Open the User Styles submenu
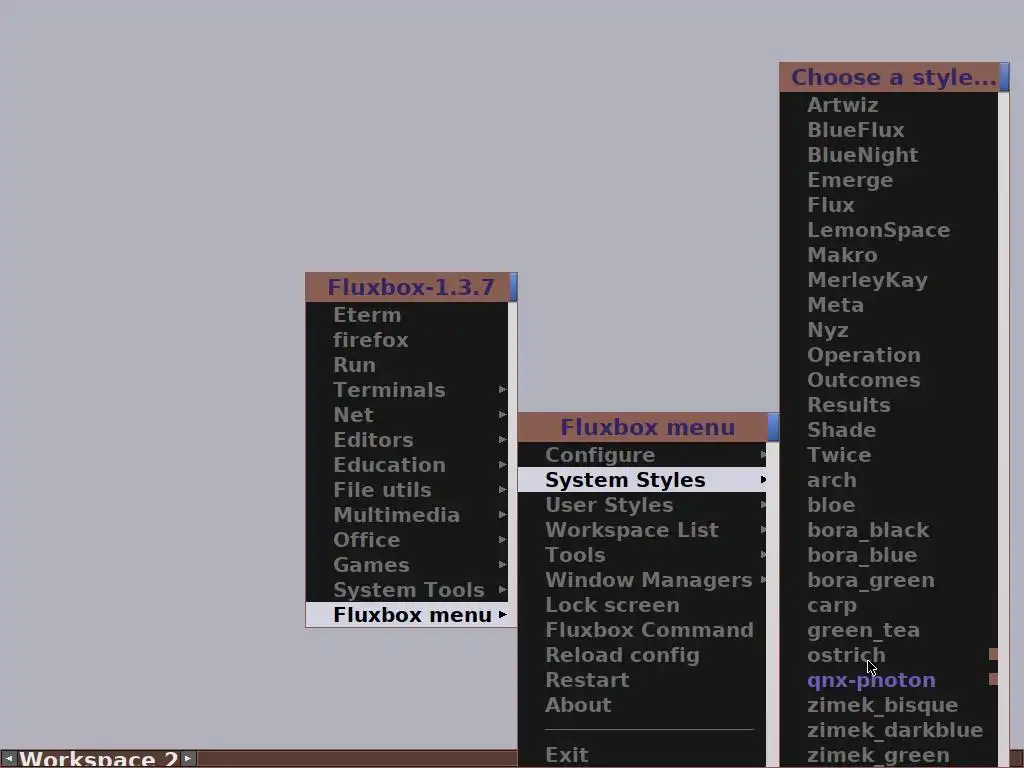The image size is (1024, 768). pyautogui.click(x=642, y=505)
